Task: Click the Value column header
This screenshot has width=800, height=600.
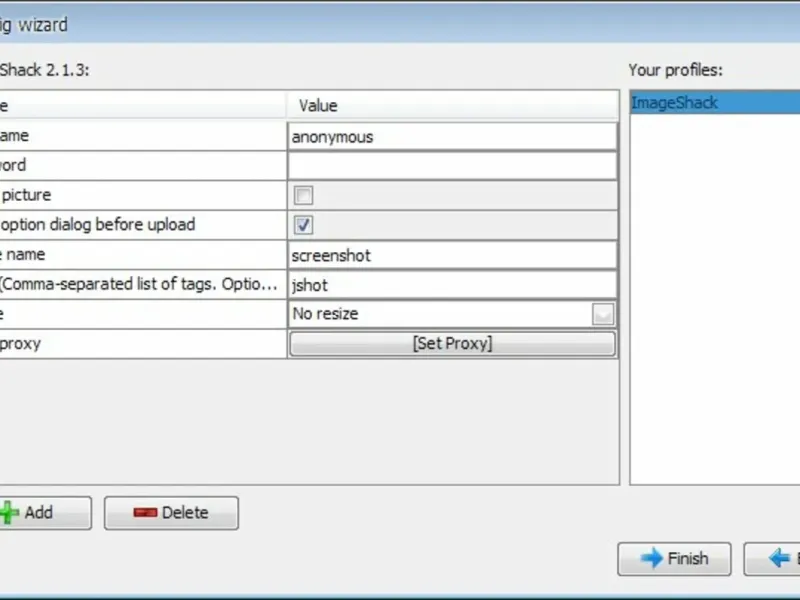Action: (452, 106)
